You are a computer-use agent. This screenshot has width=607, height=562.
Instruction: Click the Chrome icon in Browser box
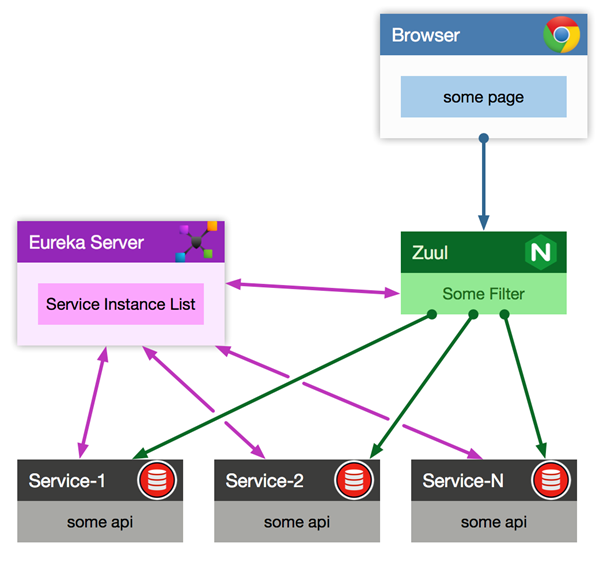click(562, 36)
